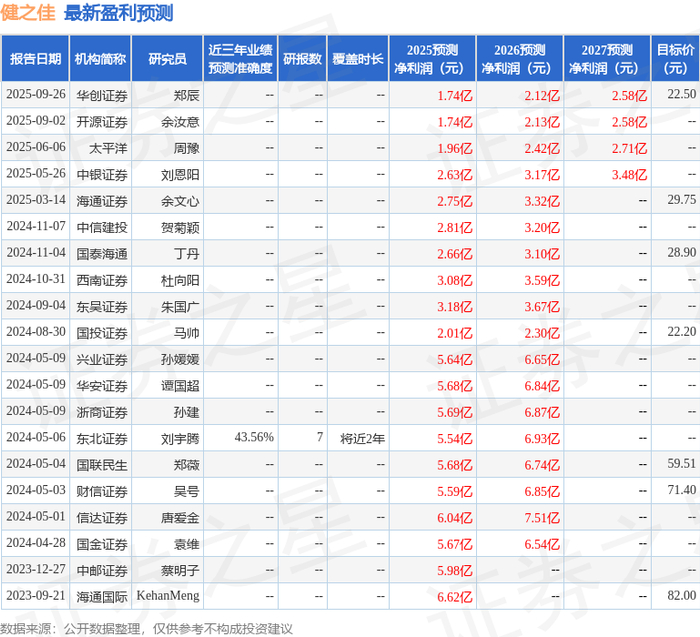Select 国联民生 institution cell

click(x=102, y=465)
